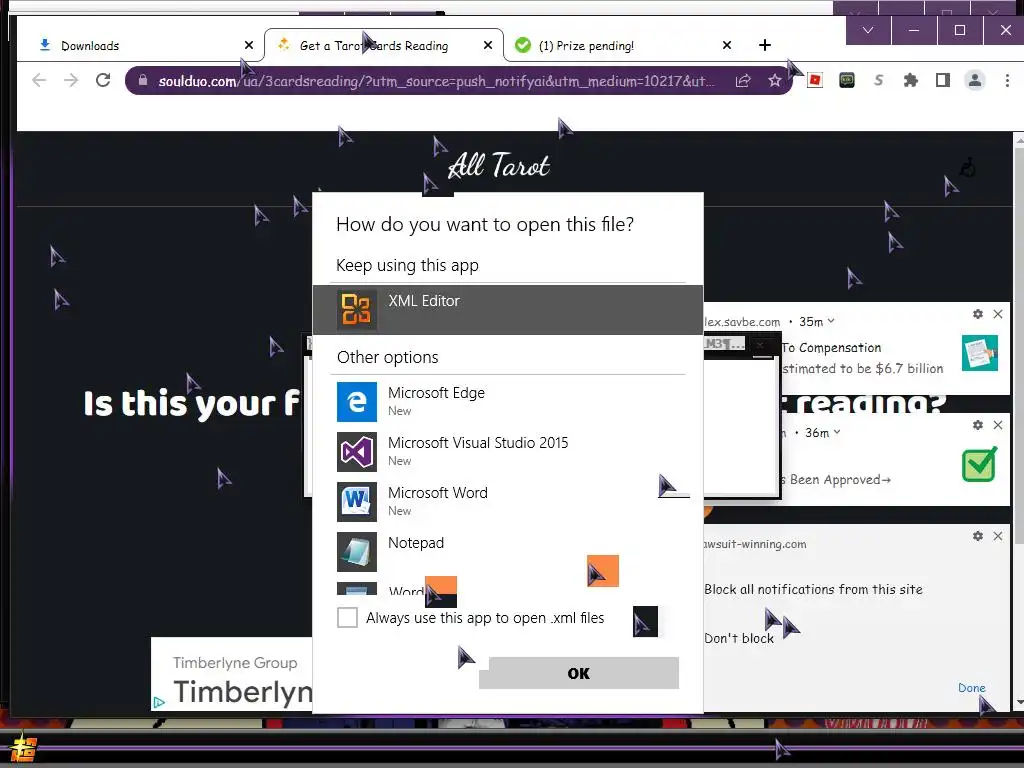Open settings gear on awsuit-winning.com notification
The width and height of the screenshot is (1024, 768).
pos(978,536)
